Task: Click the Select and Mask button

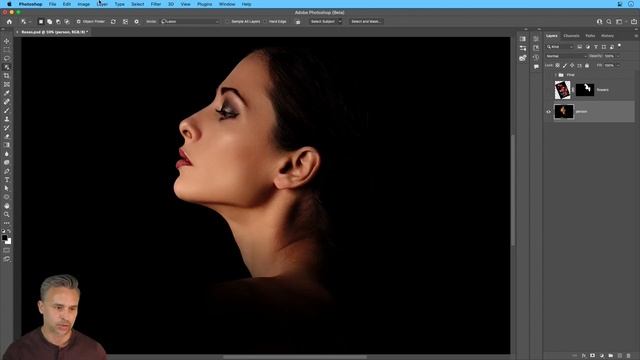Action: pyautogui.click(x=366, y=22)
